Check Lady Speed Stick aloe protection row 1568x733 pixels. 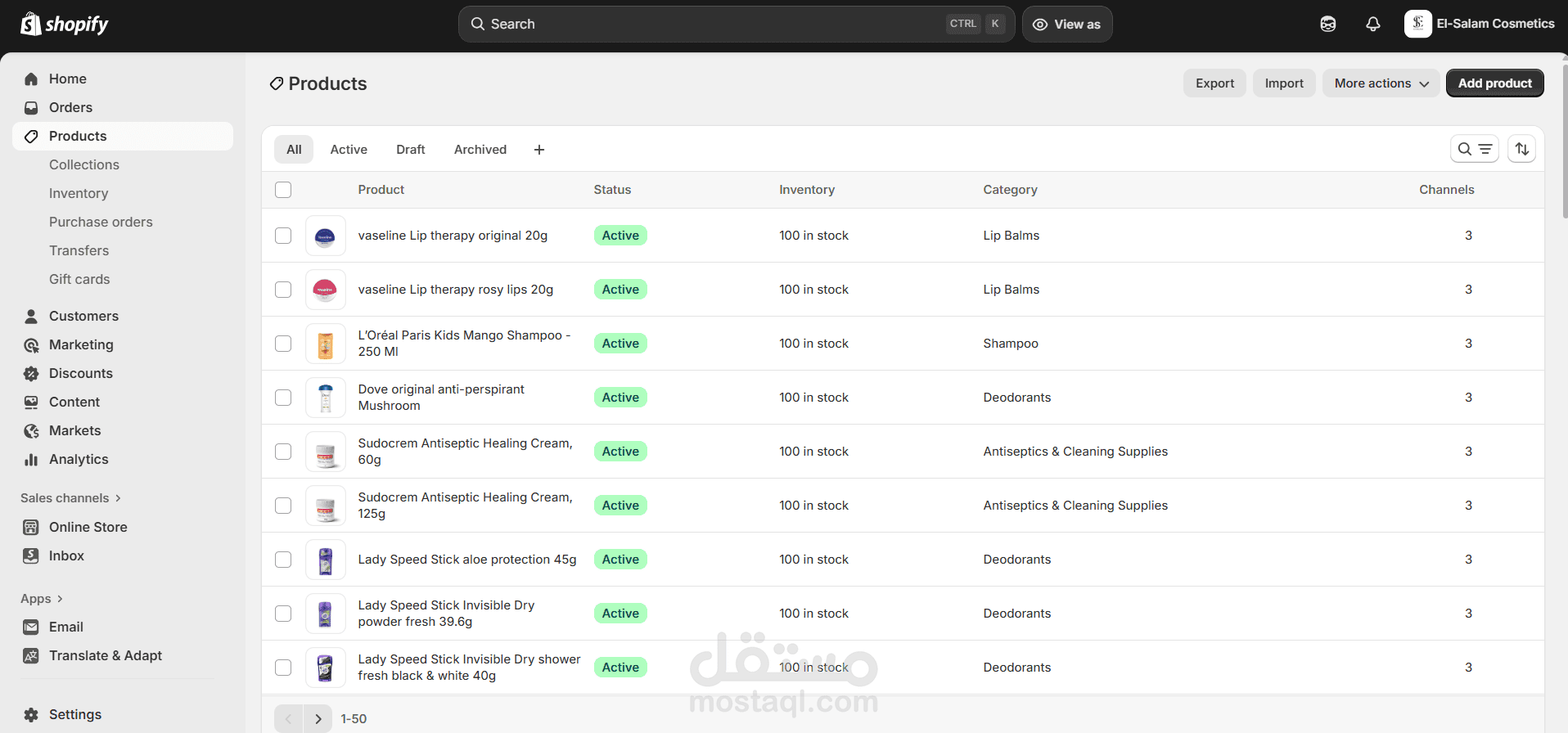pos(283,560)
